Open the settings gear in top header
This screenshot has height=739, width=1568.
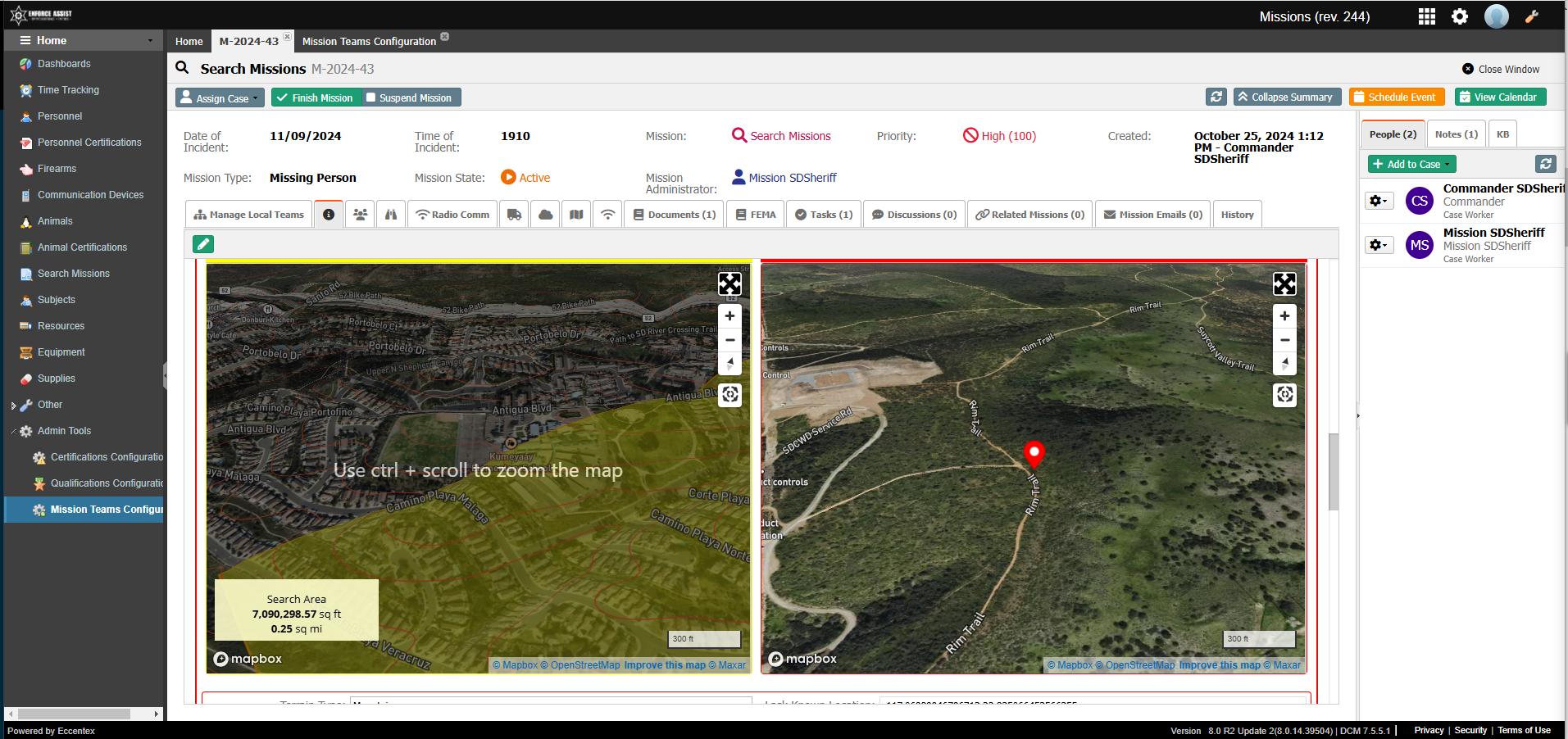(1460, 16)
